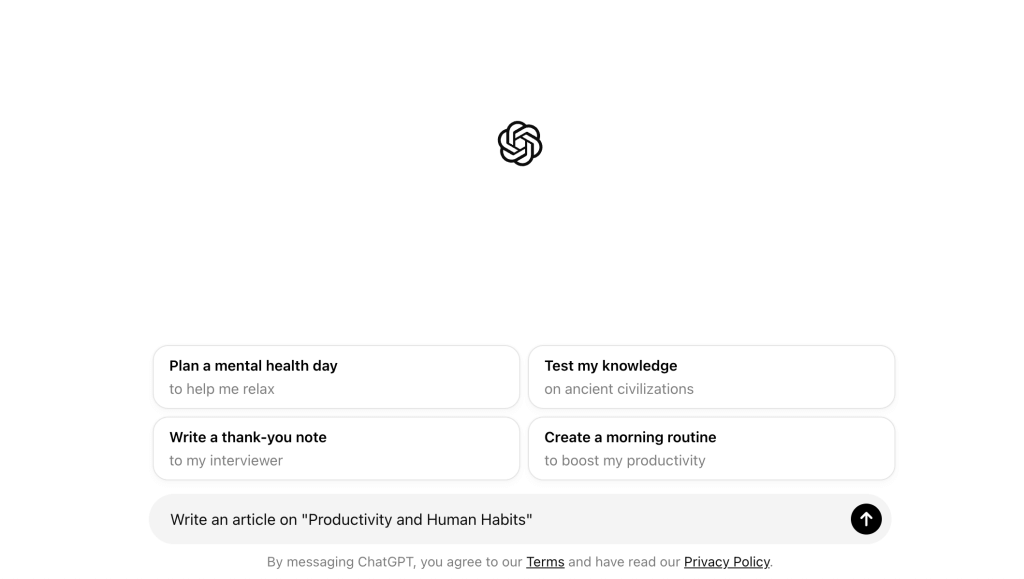Click the "to help me relax" subtitle

pos(222,389)
